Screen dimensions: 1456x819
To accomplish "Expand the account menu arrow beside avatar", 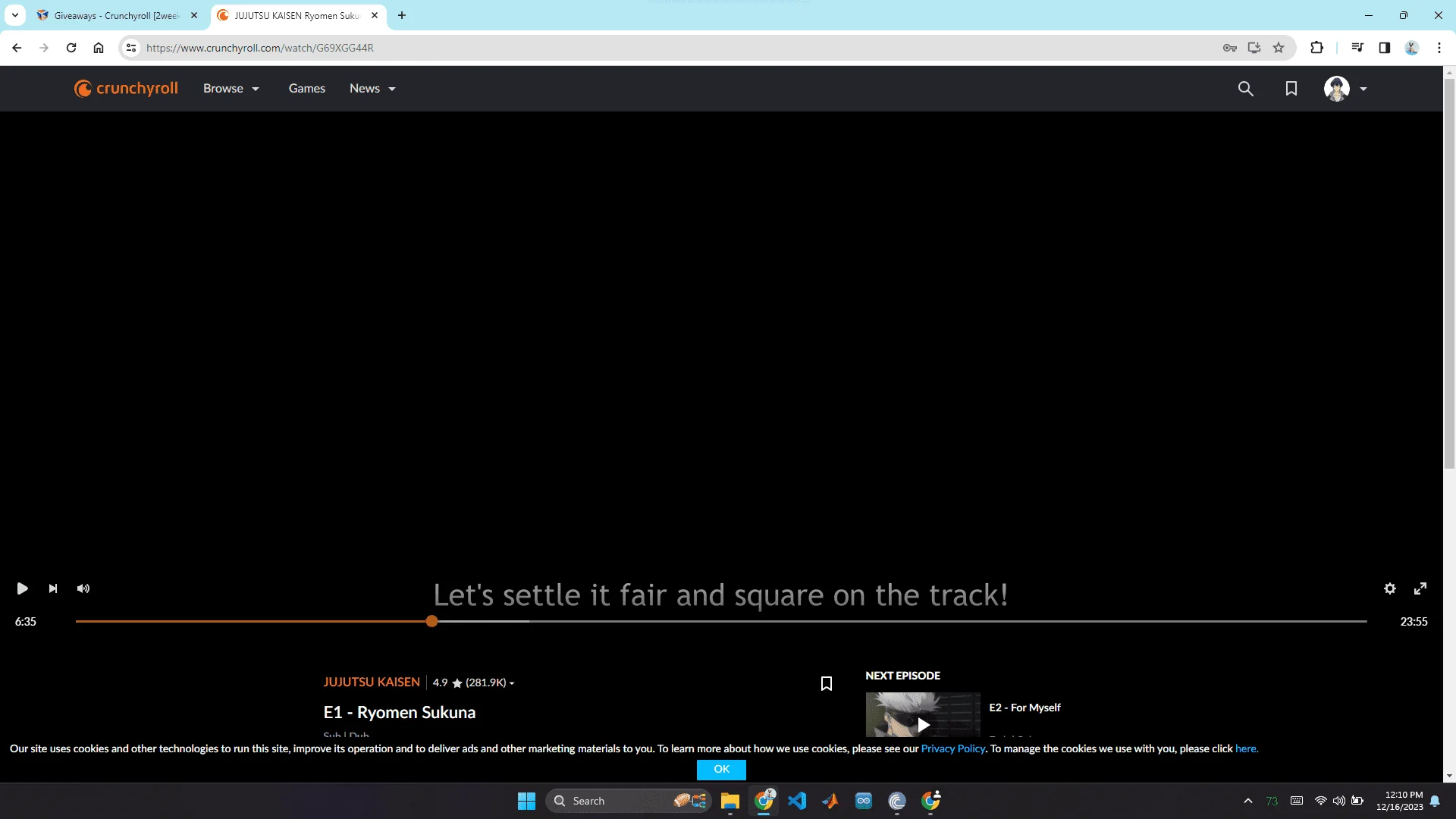I will (1363, 89).
